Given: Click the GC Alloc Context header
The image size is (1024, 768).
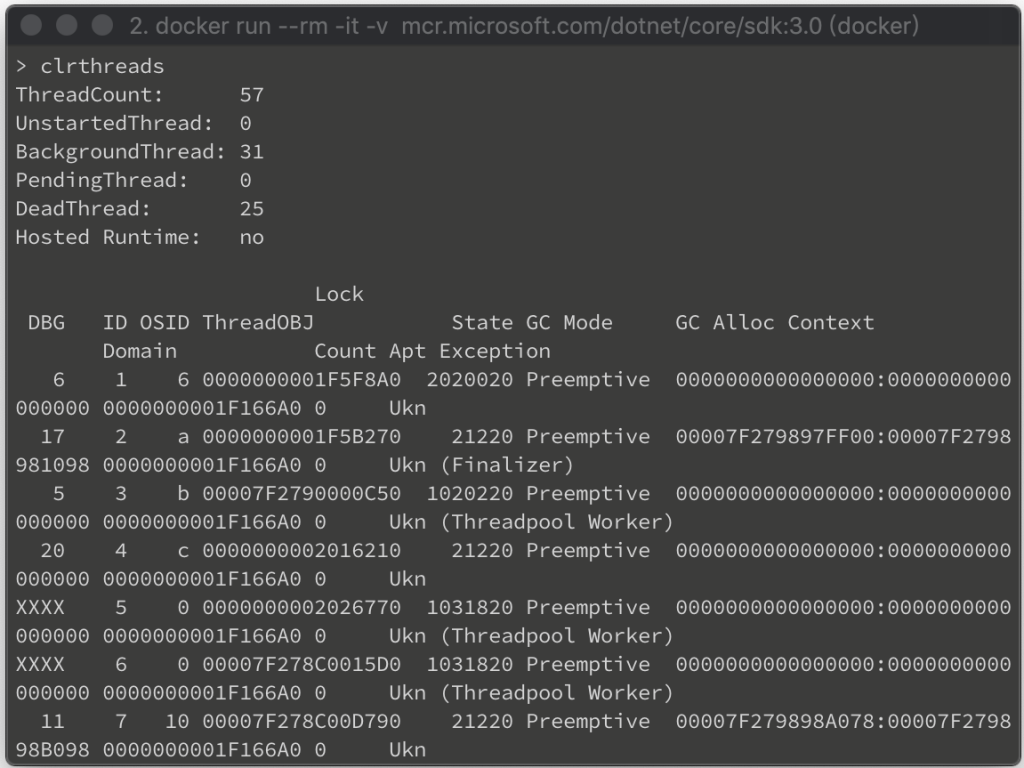Looking at the screenshot, I should 775,323.
